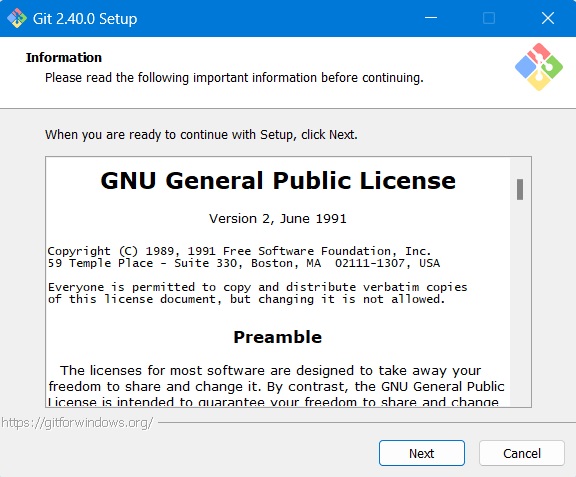Click the Git logo in the header
The height and width of the screenshot is (477, 576).
click(539, 67)
